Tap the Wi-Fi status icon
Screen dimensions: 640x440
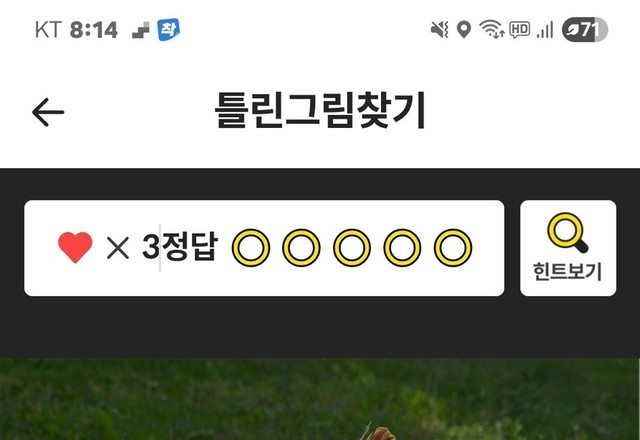pyautogui.click(x=491, y=29)
